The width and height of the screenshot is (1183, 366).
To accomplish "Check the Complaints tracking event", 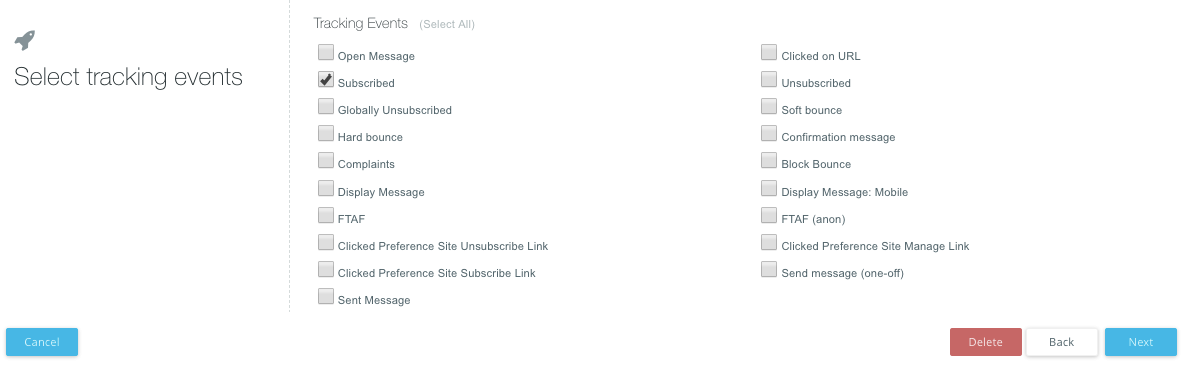I will click(325, 161).
